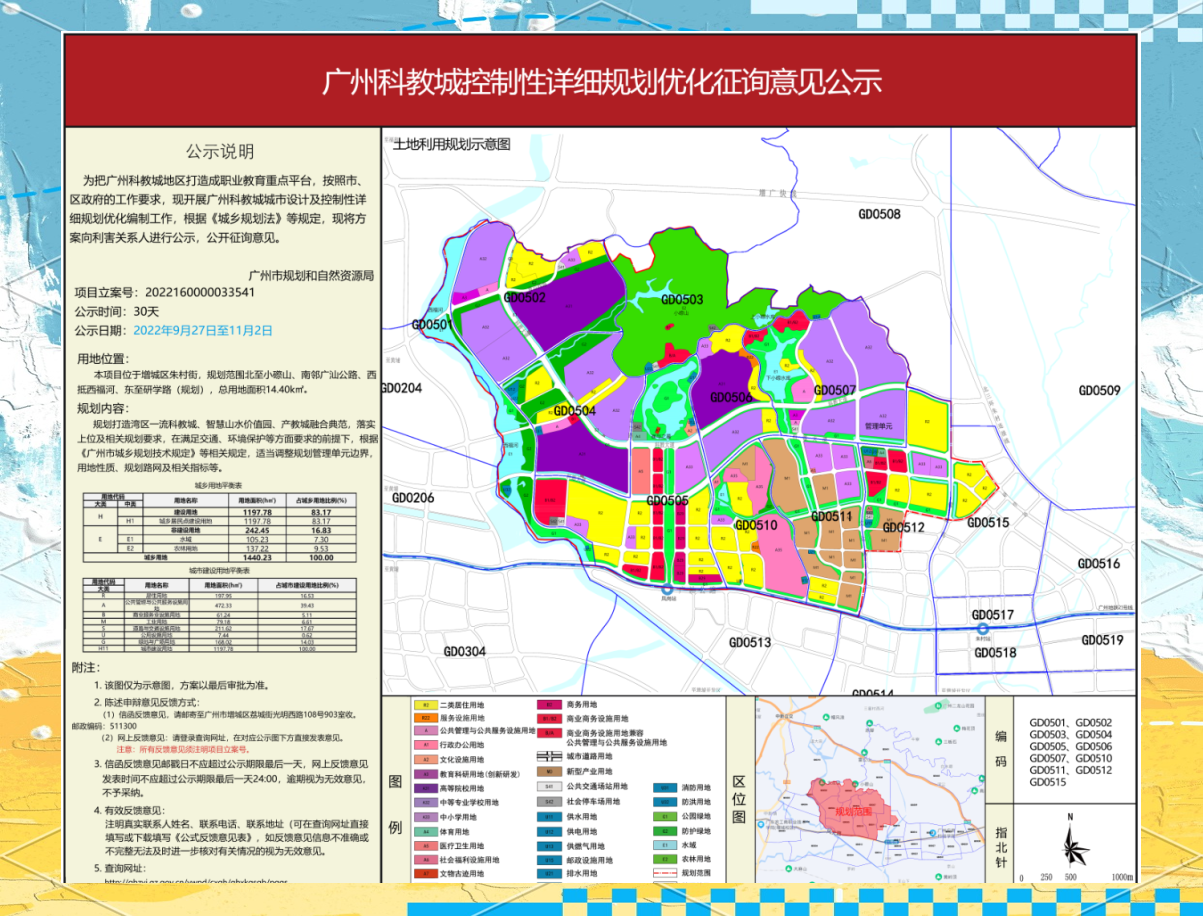
Task: Click the GD0517 map unit label
Action: 993,614
